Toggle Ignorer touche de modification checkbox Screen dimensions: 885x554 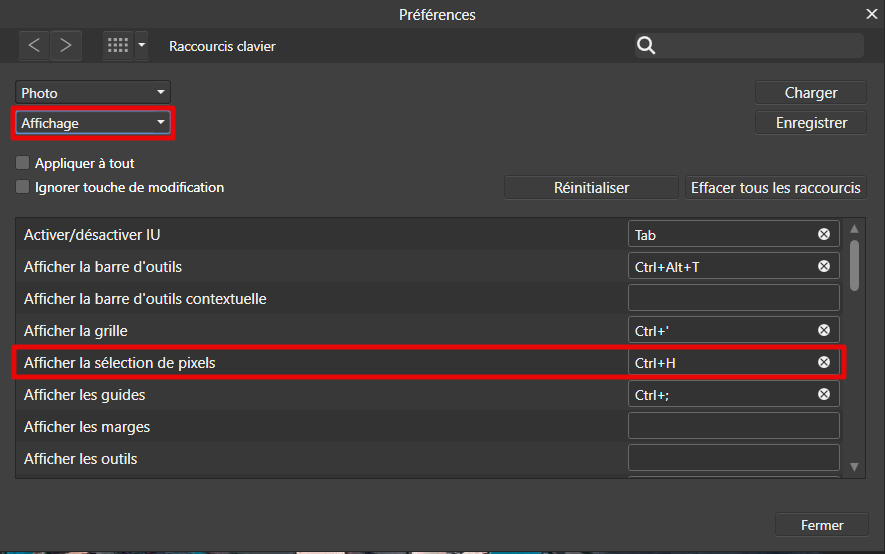click(x=23, y=187)
